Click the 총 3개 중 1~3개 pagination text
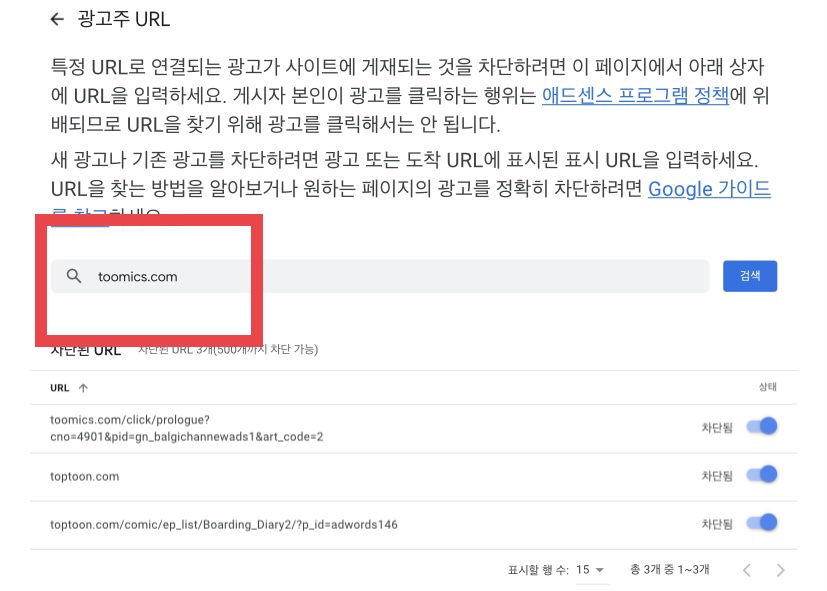The image size is (827, 591). pos(669,569)
